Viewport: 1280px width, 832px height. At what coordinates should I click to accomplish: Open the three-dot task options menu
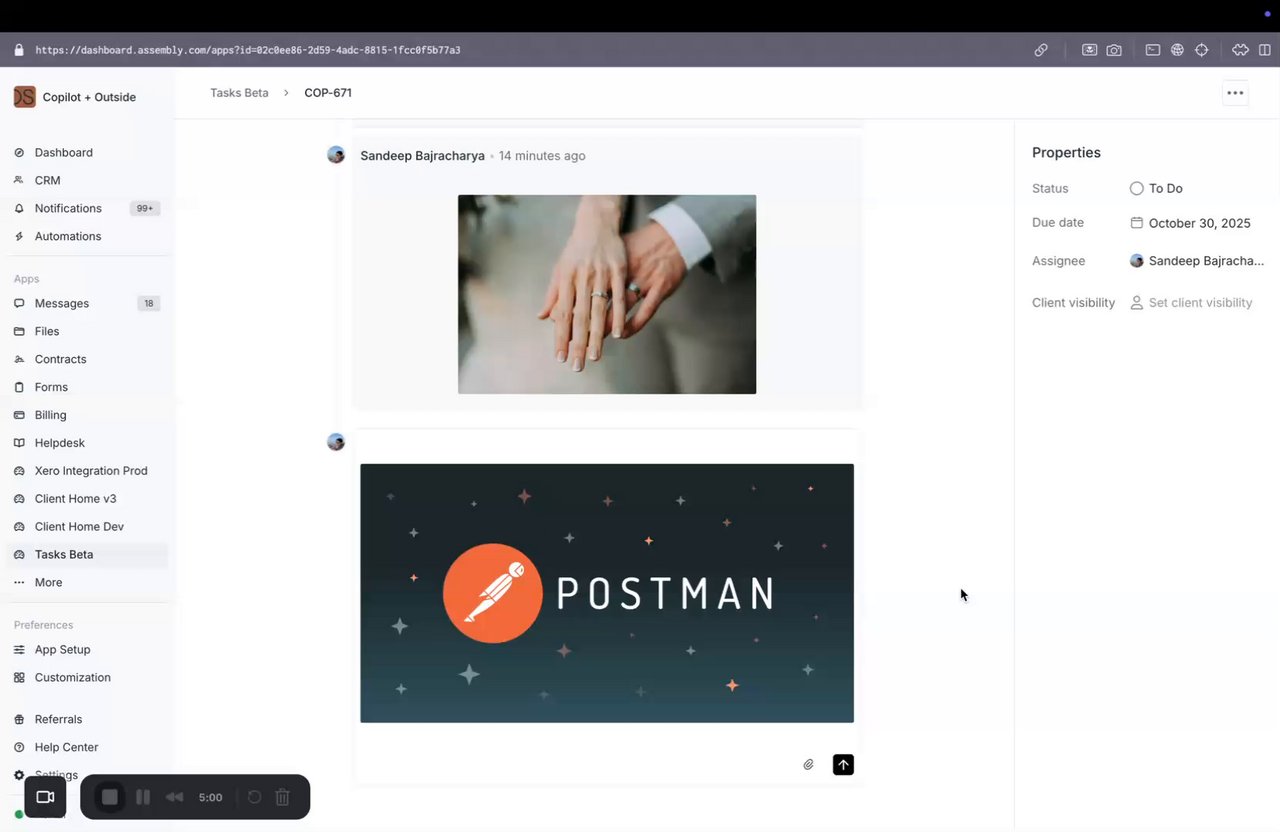1235,93
